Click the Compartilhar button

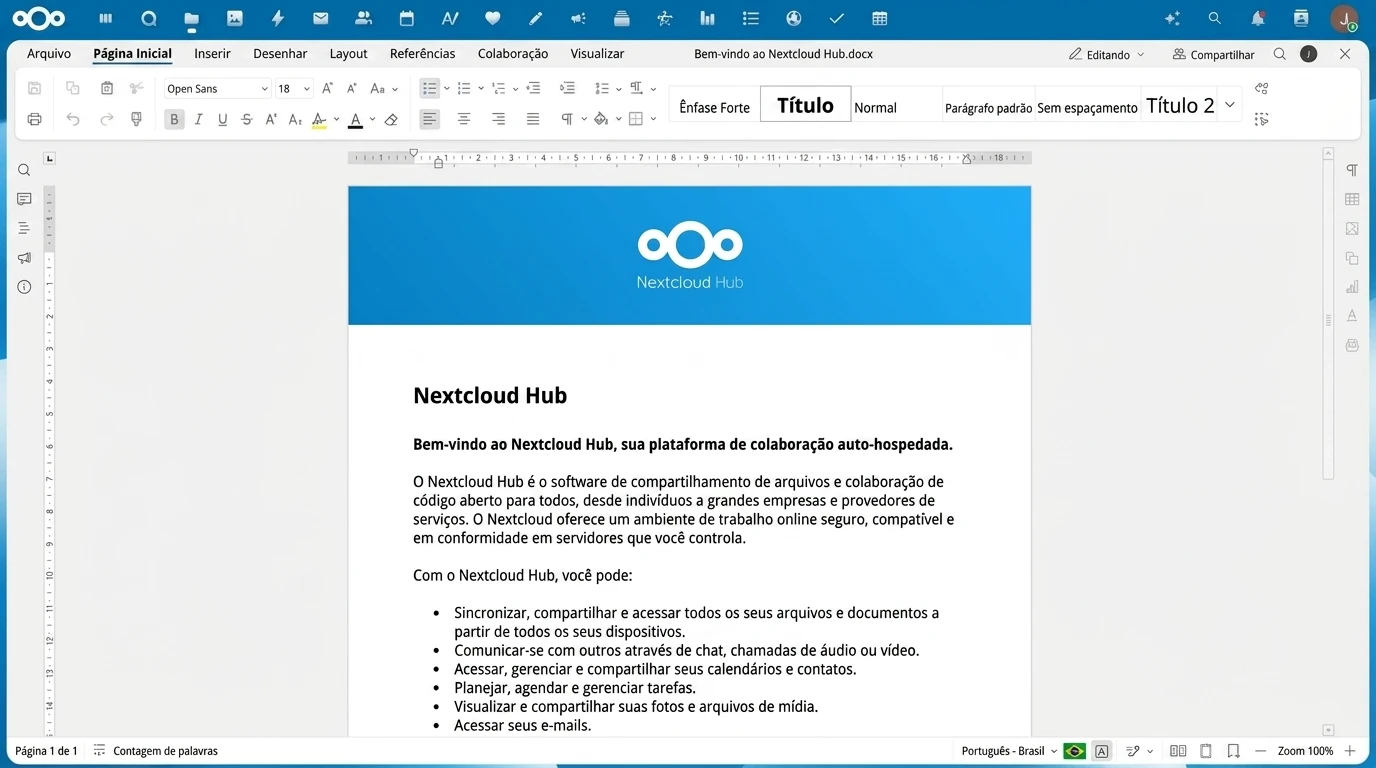(1213, 54)
